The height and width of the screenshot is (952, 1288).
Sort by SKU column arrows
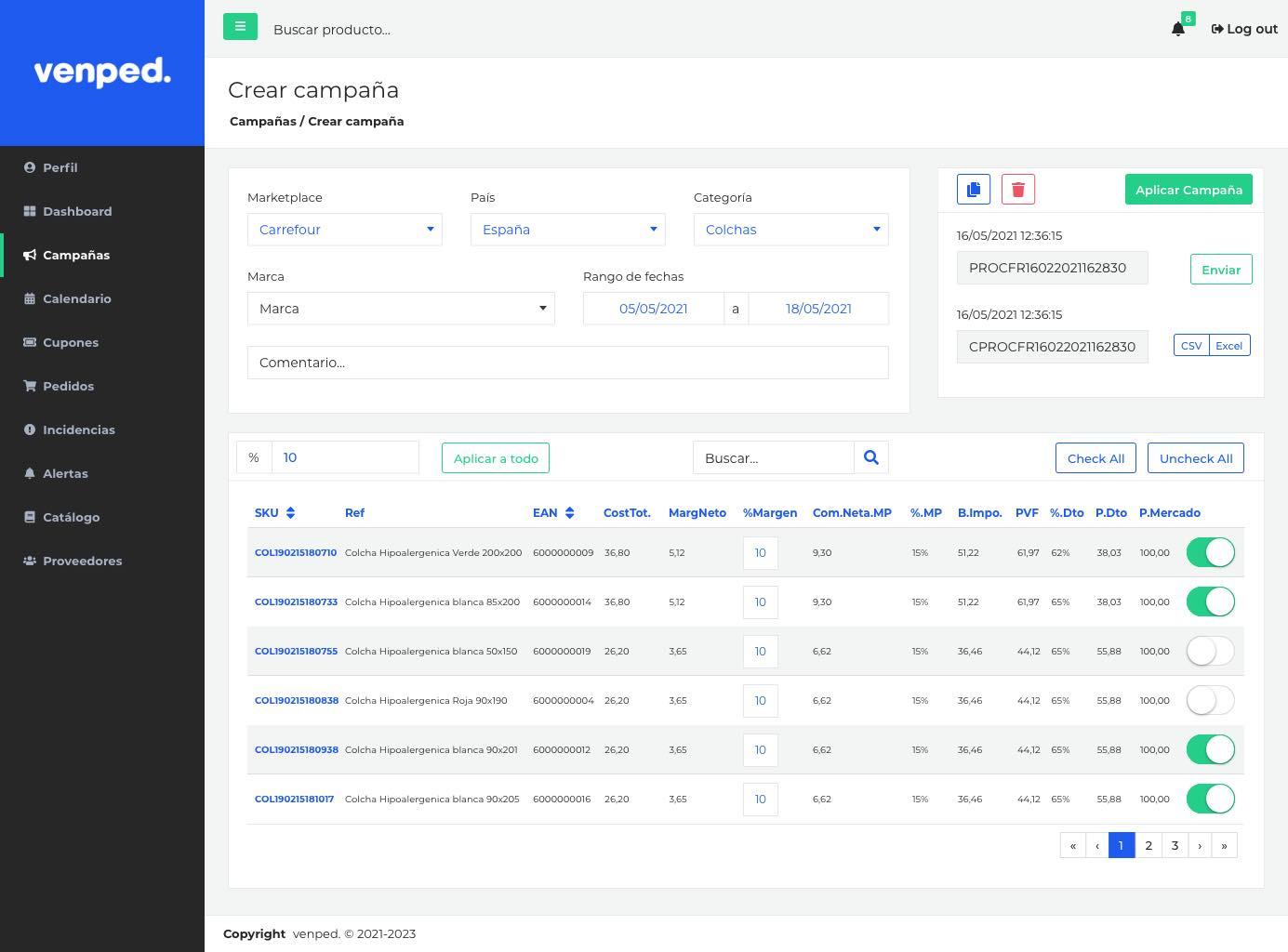[290, 513]
